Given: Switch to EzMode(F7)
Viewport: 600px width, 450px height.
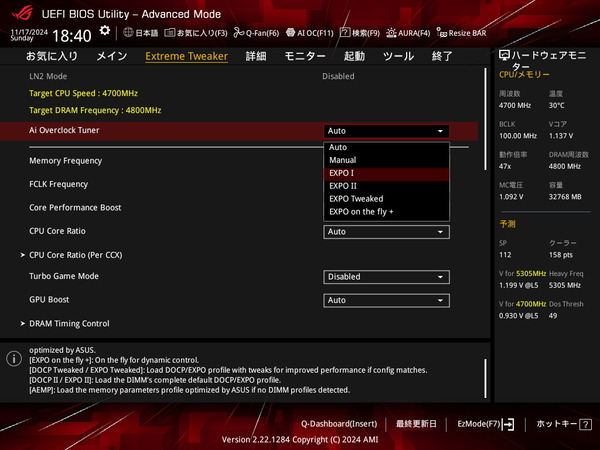Looking at the screenshot, I should 485,424.
